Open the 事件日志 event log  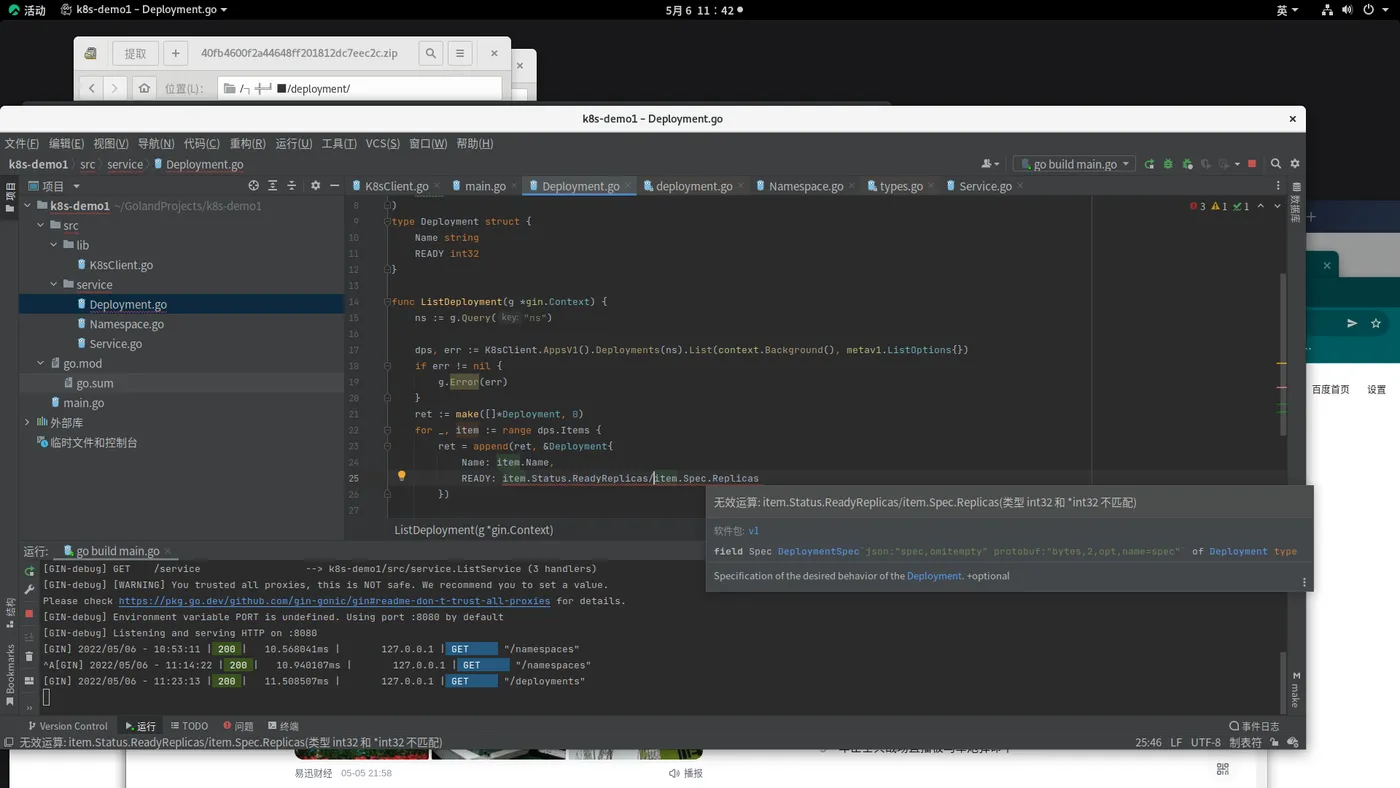pos(1254,726)
